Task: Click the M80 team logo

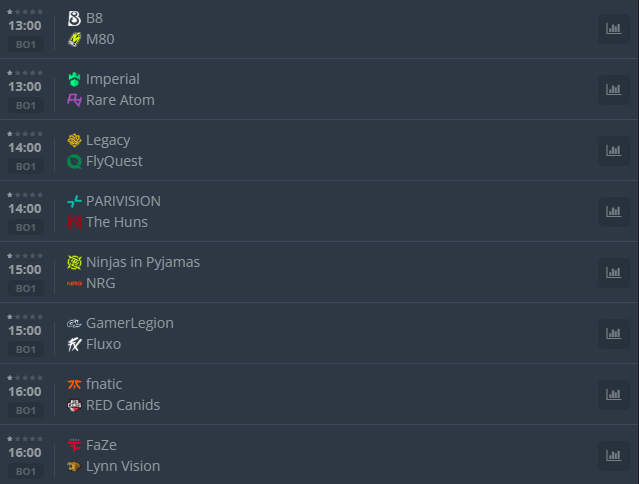Action: click(74, 40)
